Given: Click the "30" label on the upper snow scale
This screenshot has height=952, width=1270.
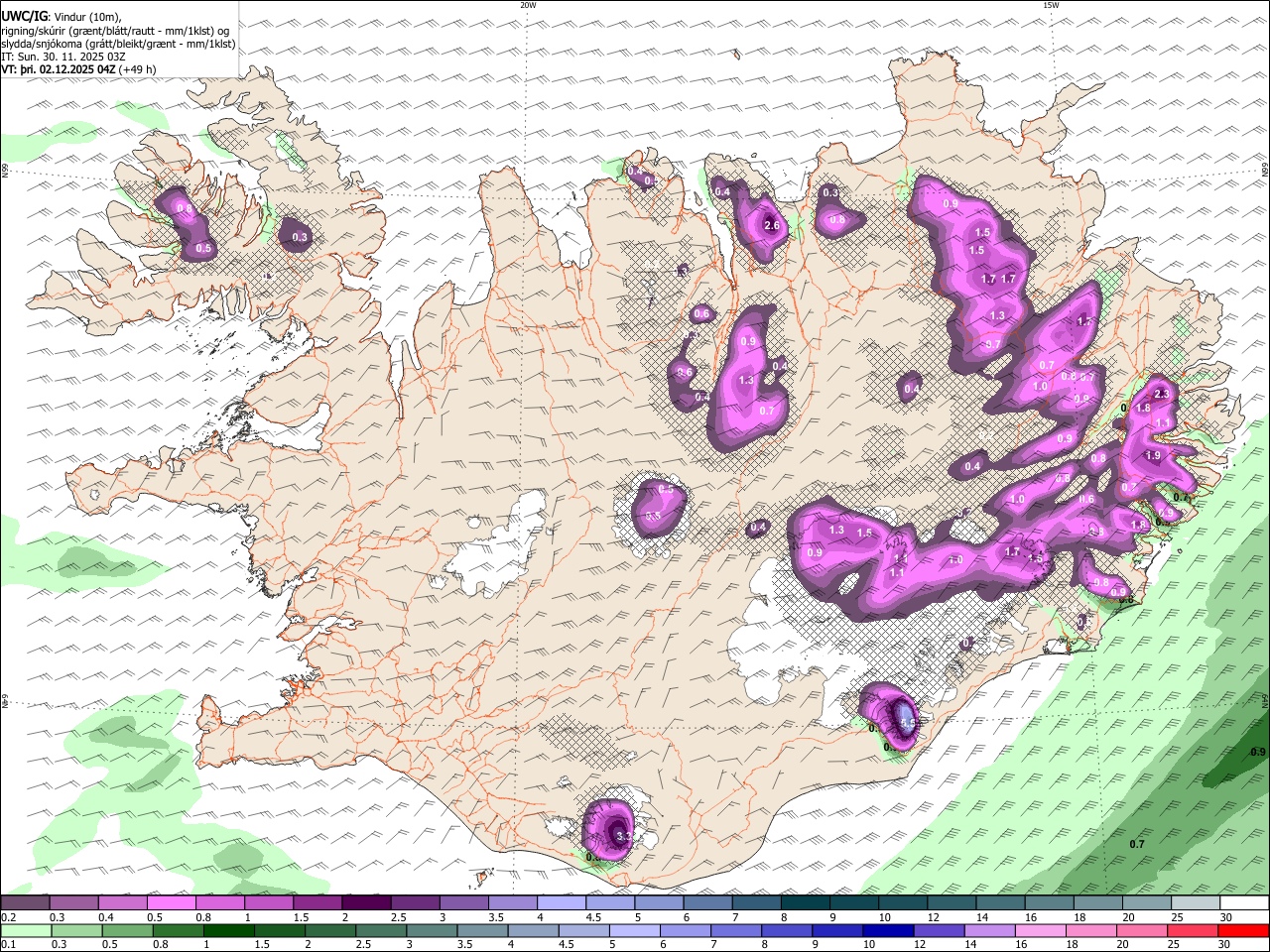Looking at the screenshot, I should (x=1226, y=917).
